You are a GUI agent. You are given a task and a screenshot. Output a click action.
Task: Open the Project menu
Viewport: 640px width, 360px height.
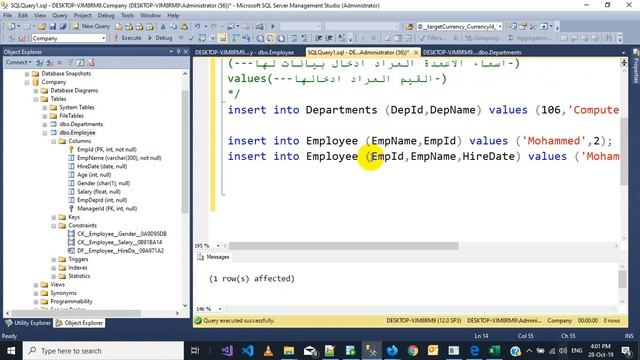pos(82,16)
